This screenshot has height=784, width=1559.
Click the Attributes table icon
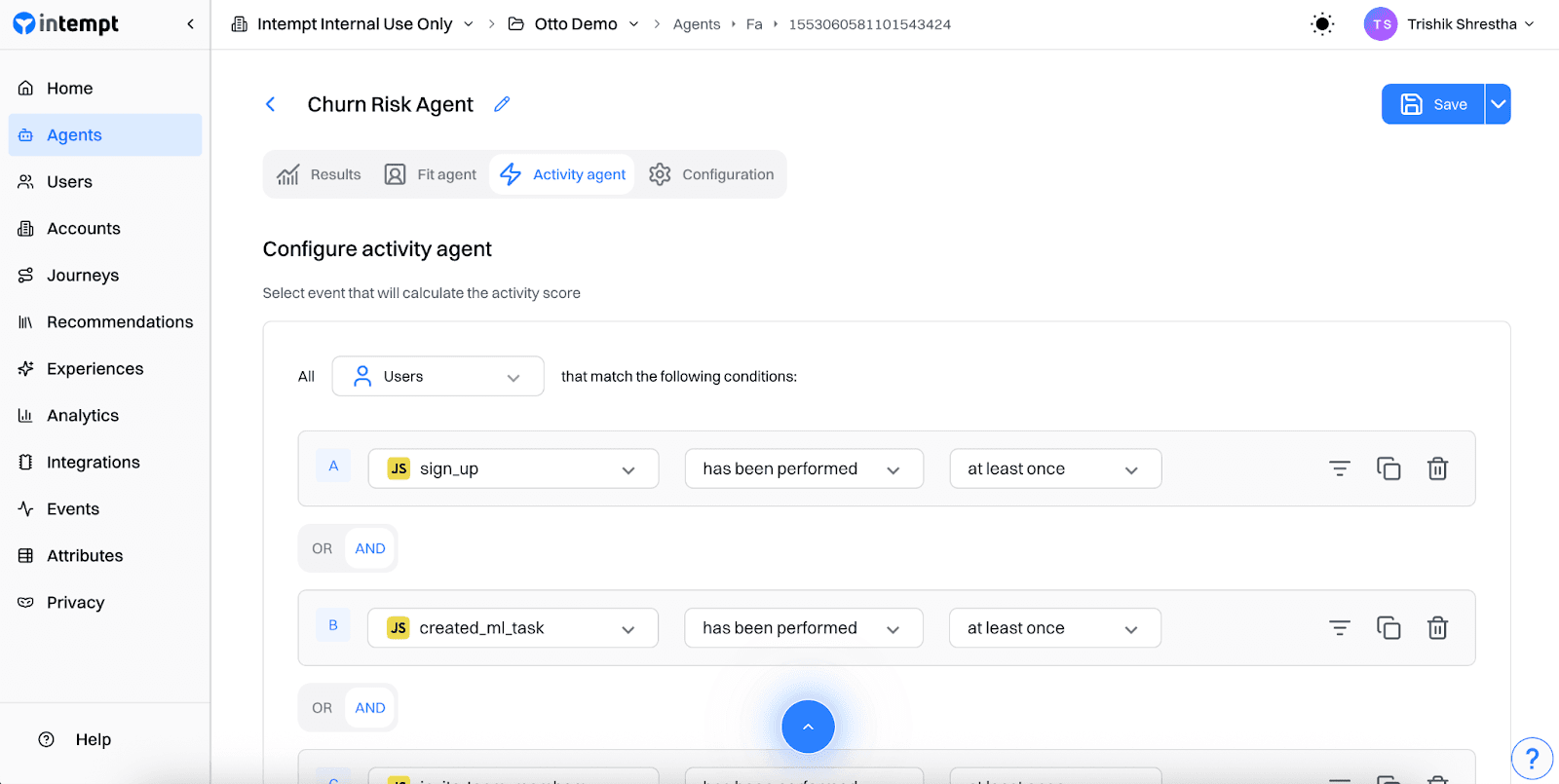click(26, 556)
